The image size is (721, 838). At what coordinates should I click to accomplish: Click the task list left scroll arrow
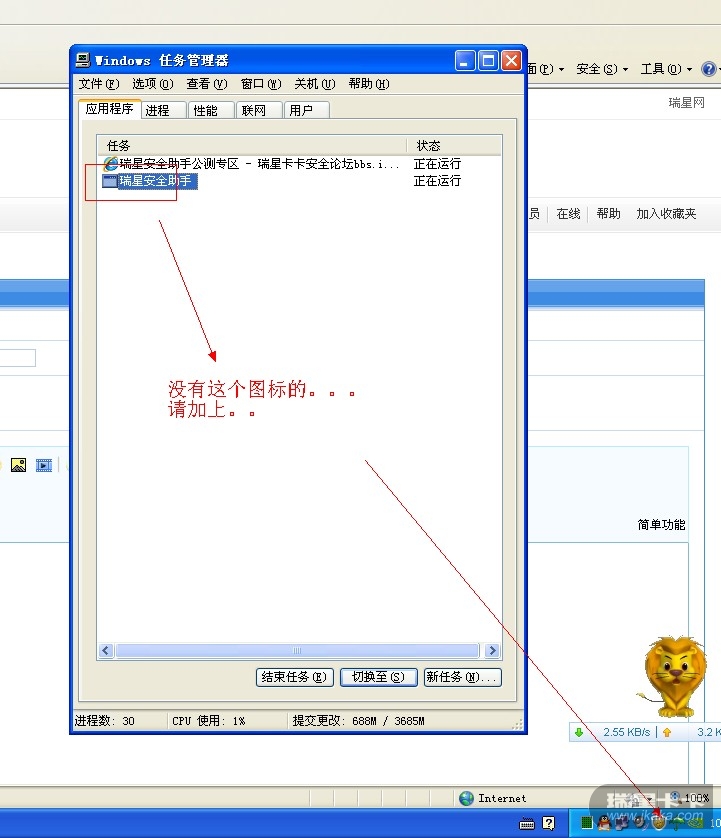pos(106,650)
